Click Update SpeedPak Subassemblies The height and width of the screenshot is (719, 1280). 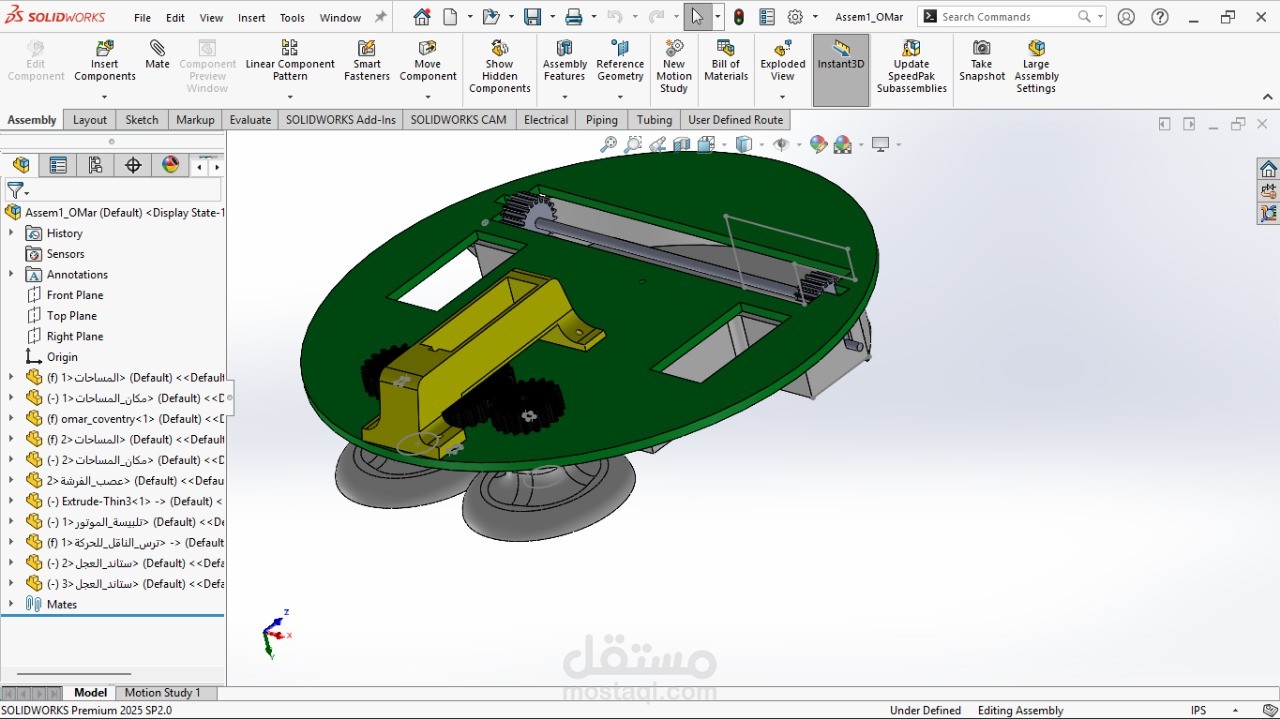tap(912, 67)
